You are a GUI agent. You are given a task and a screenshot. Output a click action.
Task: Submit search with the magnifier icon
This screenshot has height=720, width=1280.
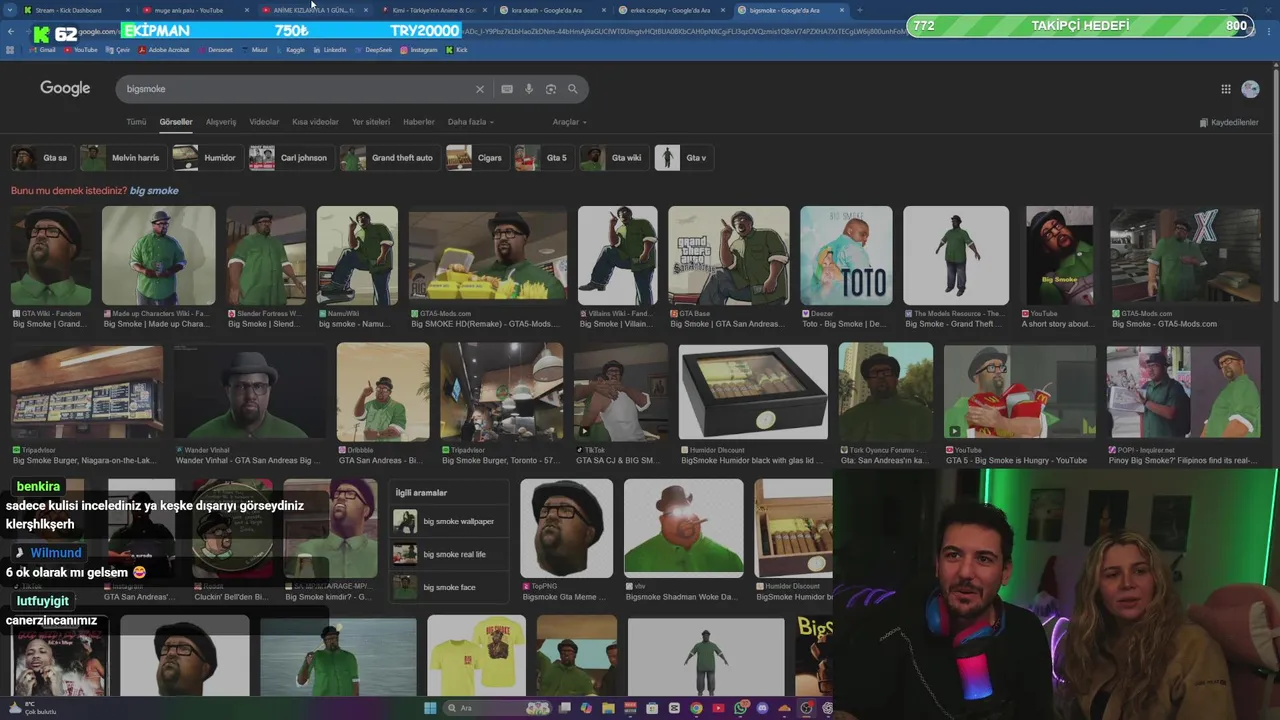pos(573,89)
